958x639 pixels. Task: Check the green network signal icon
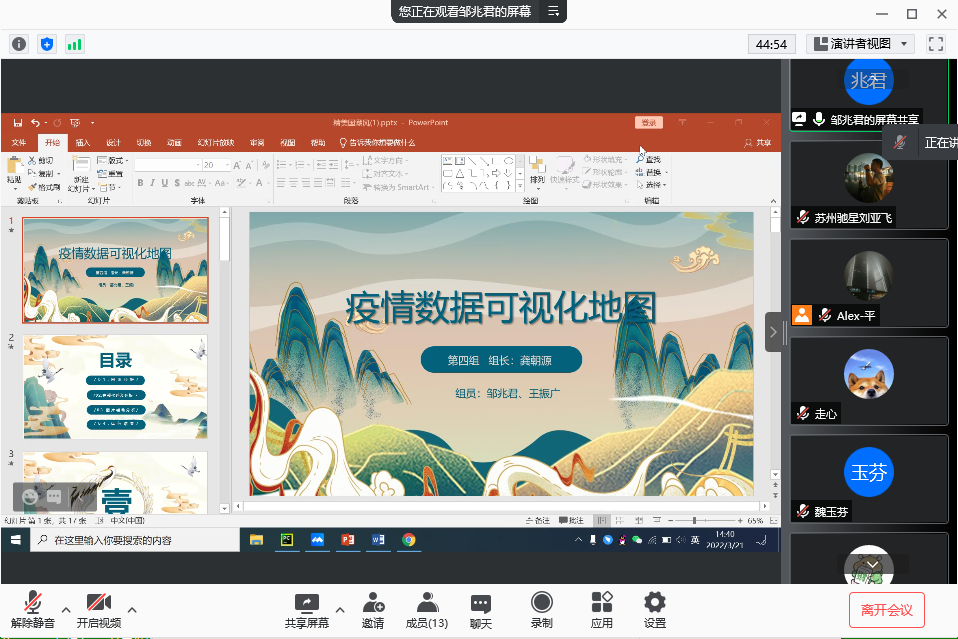pos(74,44)
